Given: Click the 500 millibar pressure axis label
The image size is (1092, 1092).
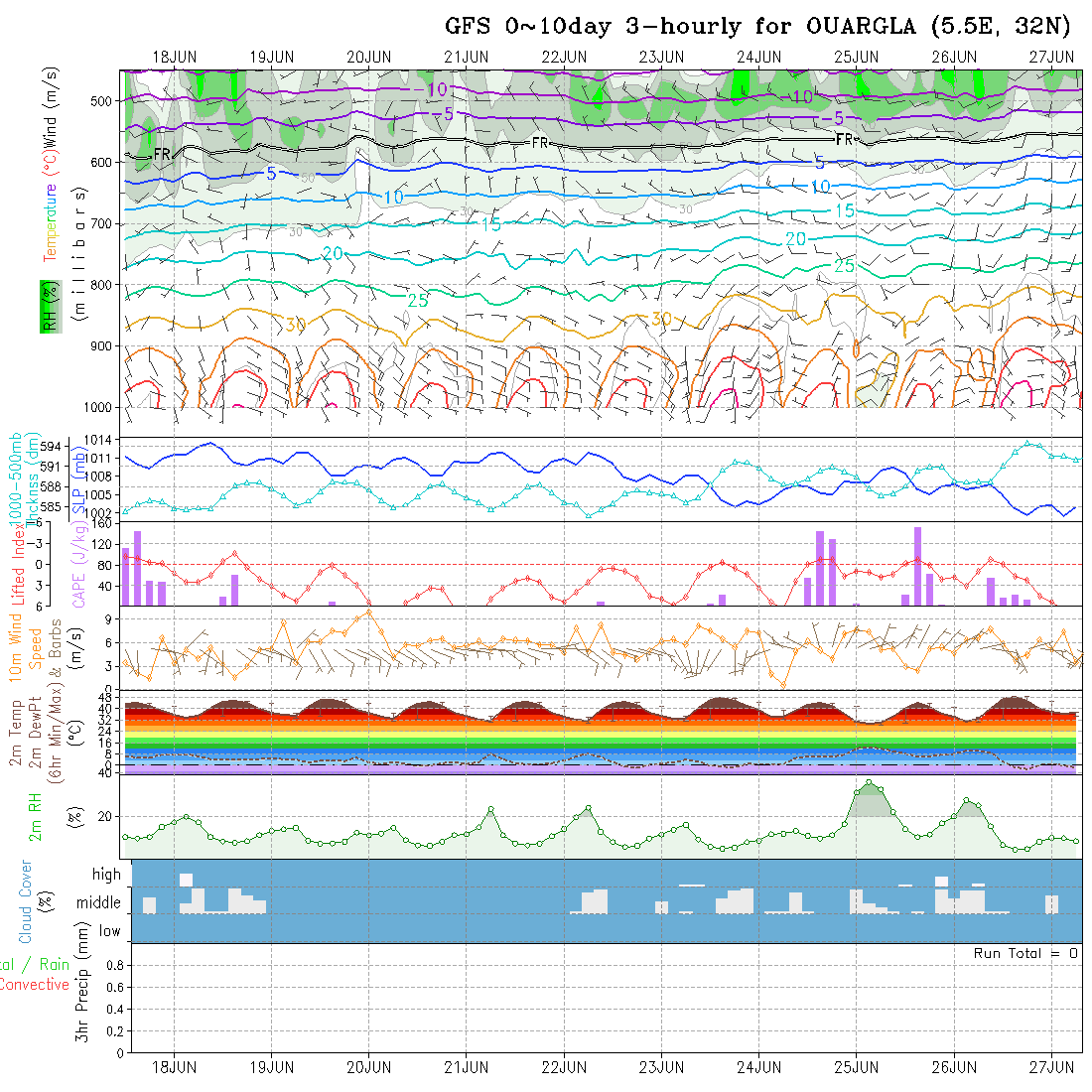Looking at the screenshot, I should point(101,100).
